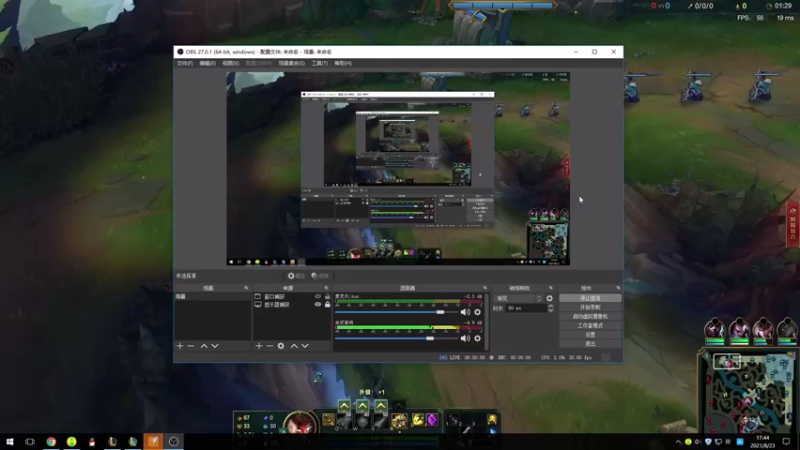This screenshot has height=450, width=800.
Task: Toggle visibility eye of window capture source
Action: tap(318, 296)
